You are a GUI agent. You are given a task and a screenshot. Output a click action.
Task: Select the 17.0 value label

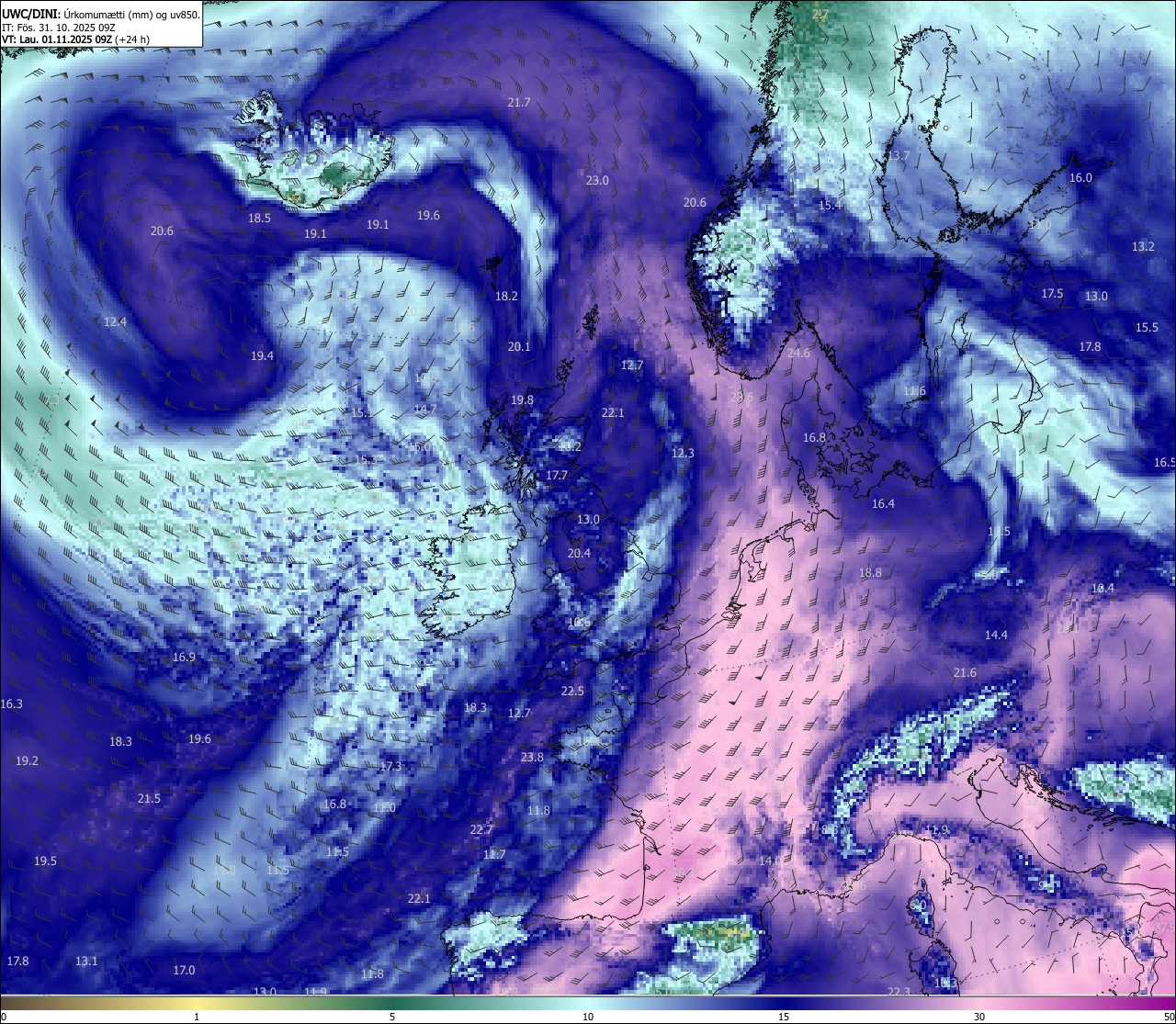coord(184,970)
